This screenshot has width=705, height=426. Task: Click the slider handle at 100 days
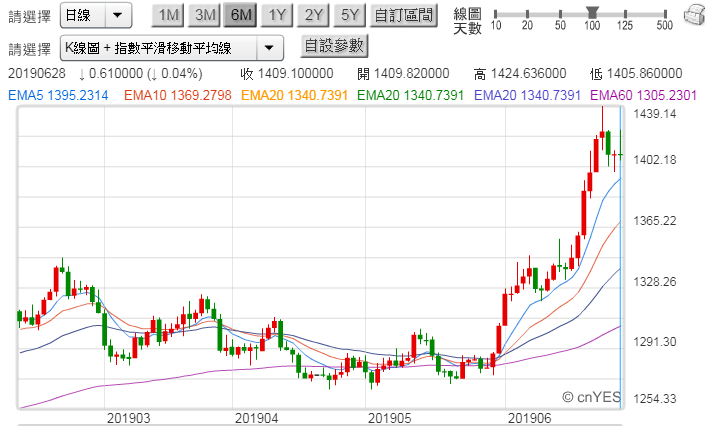coord(592,12)
